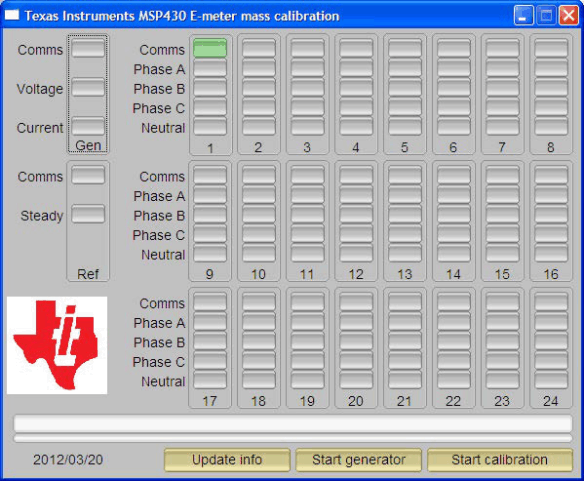This screenshot has width=584, height=481.
Task: Click the Comms indicator of meter 8
Action: click(551, 48)
